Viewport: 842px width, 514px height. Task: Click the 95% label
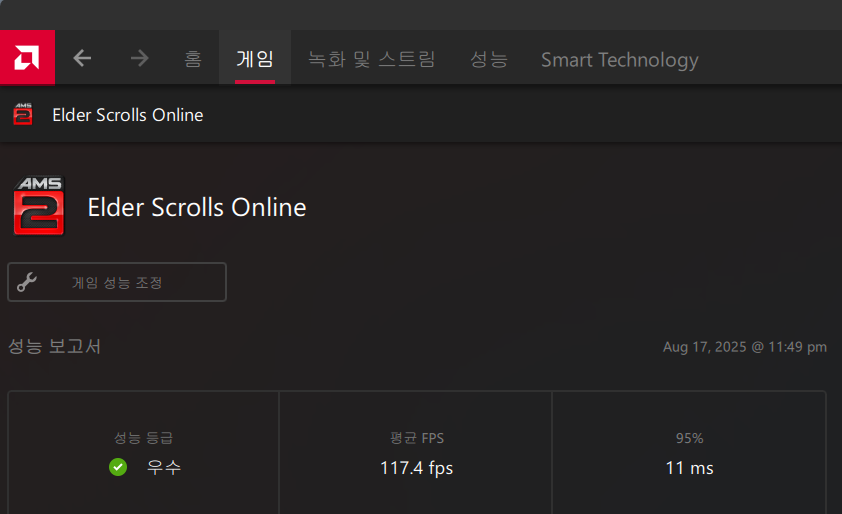pos(689,438)
